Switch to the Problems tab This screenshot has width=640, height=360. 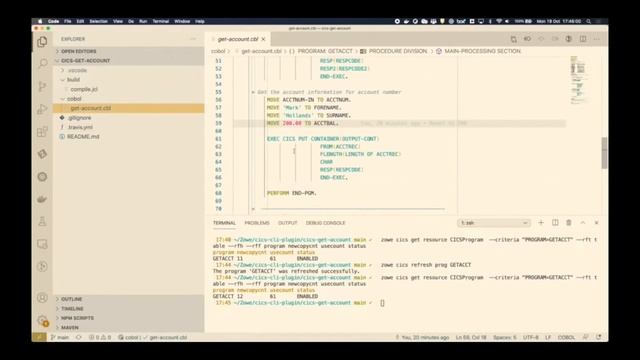tap(257, 223)
